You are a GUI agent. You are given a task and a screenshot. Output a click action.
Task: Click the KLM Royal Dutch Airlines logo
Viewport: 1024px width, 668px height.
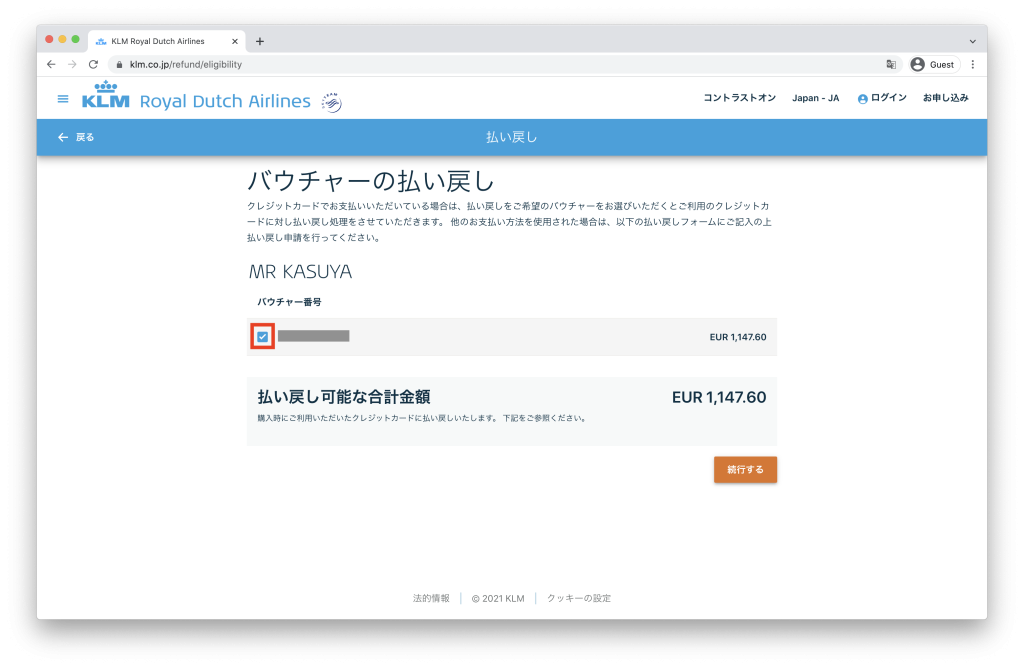click(x=196, y=99)
